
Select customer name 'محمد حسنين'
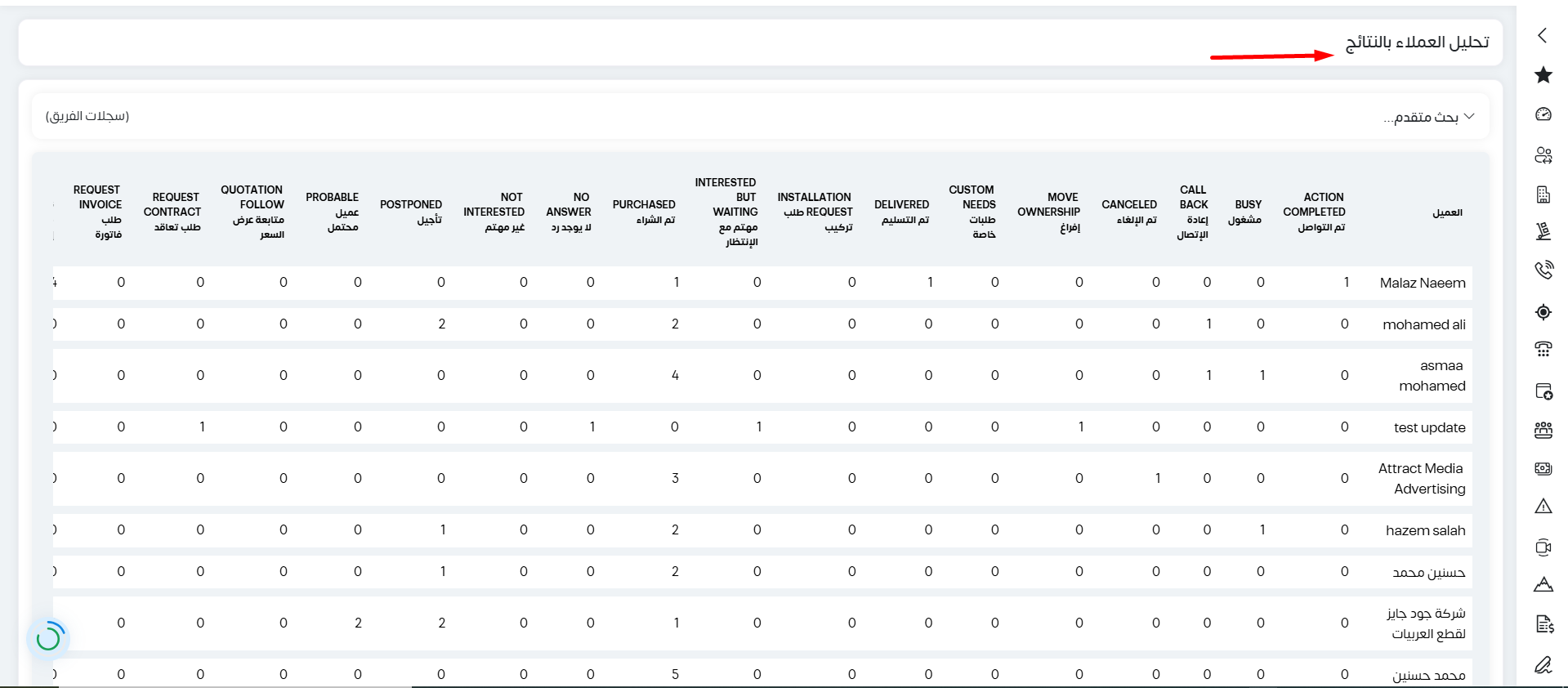point(1428,675)
